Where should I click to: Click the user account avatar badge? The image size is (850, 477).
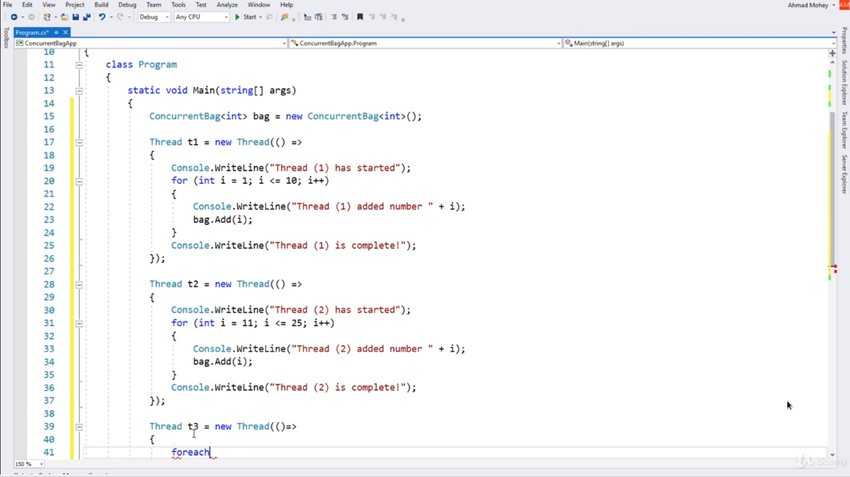[845, 5]
